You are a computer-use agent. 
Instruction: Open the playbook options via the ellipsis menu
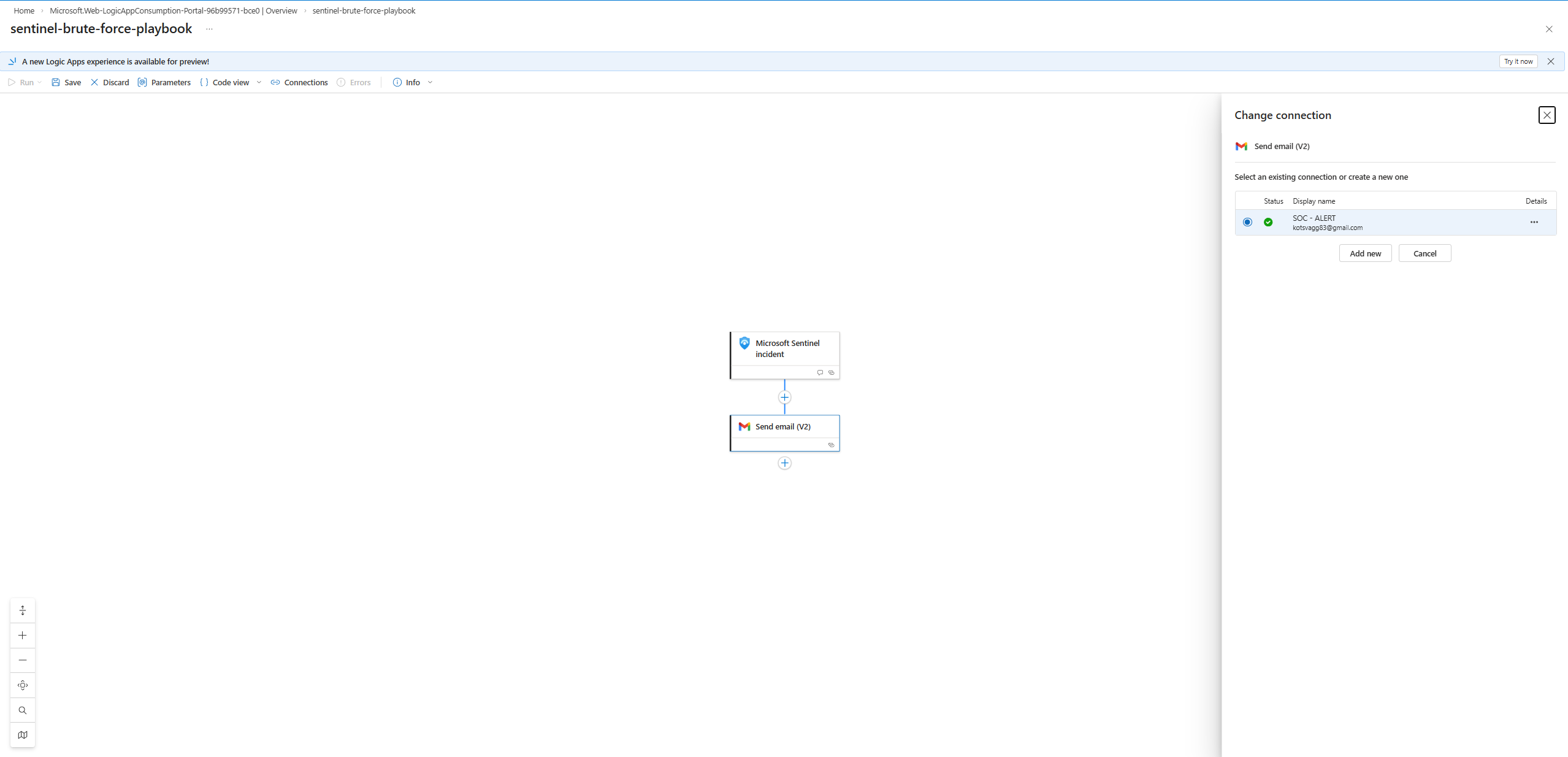point(210,29)
